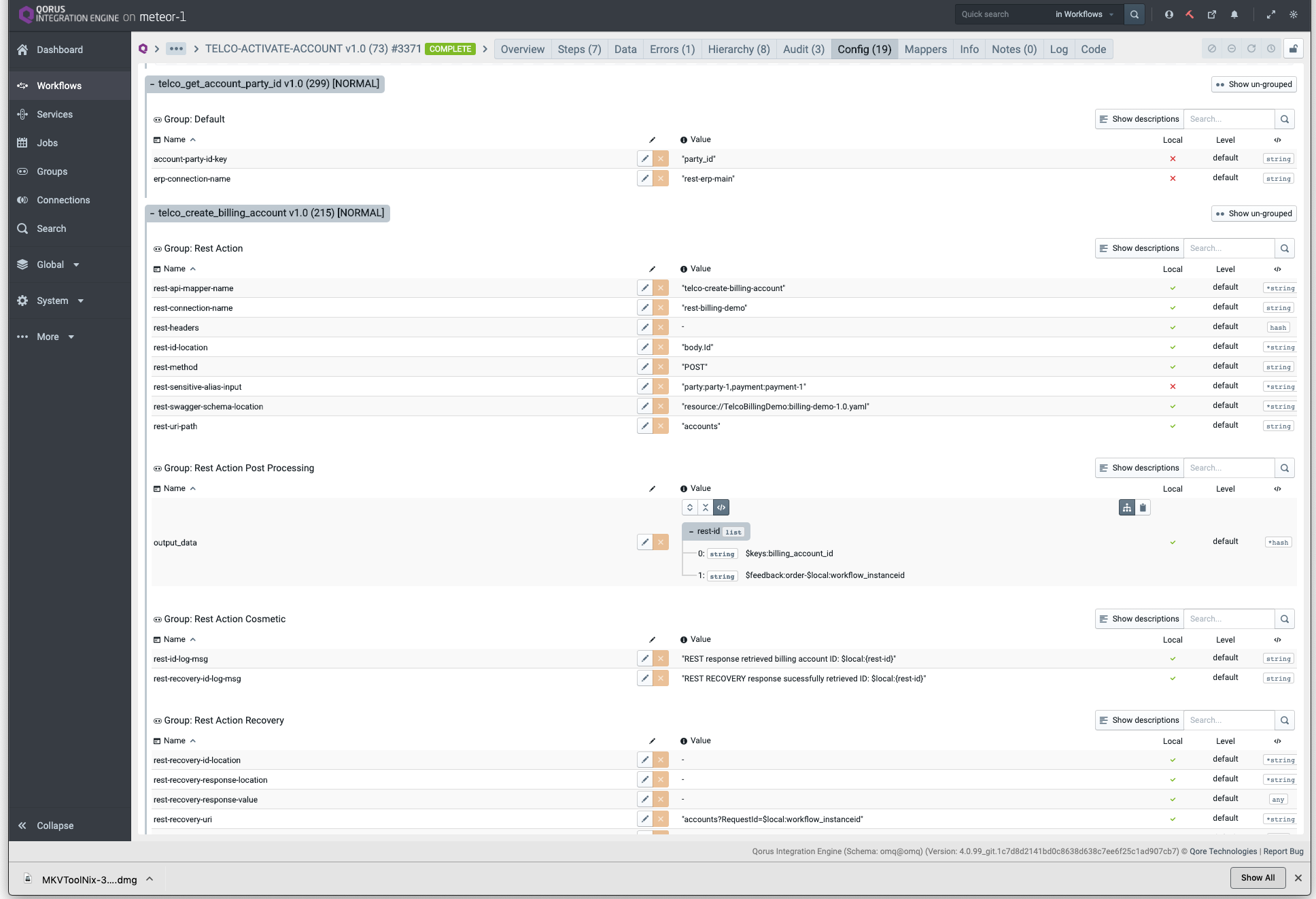Click Show un-grouped for telco_create_billing_account
Viewport: 1316px width, 899px height.
click(x=1253, y=213)
